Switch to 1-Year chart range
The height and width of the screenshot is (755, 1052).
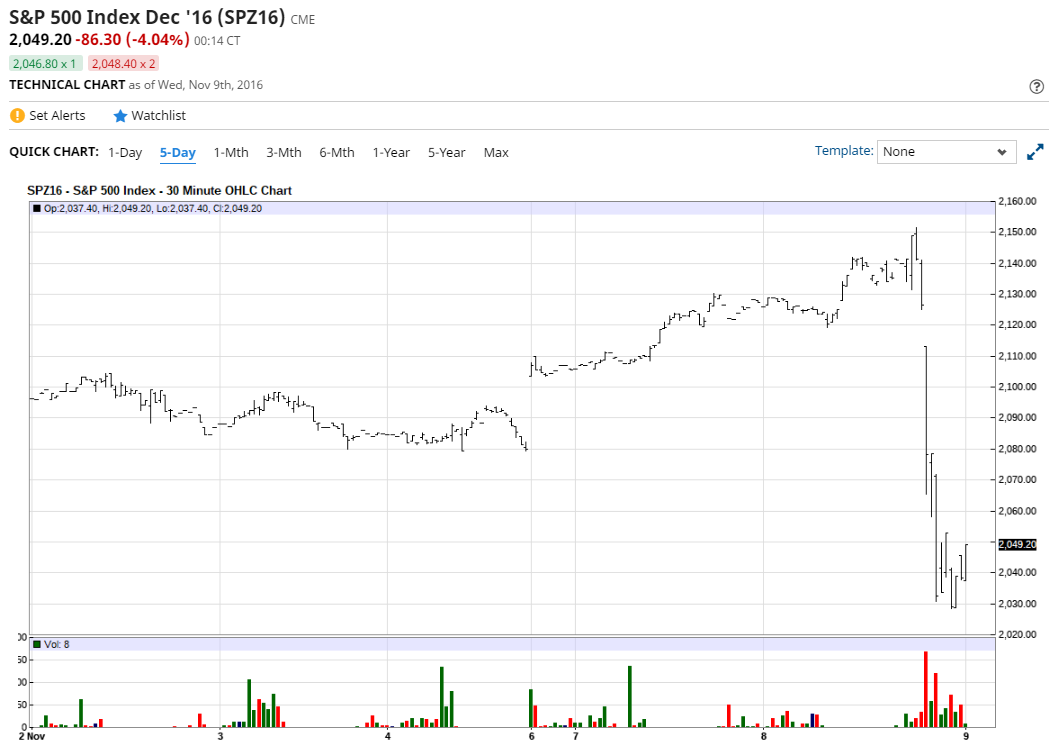point(391,152)
